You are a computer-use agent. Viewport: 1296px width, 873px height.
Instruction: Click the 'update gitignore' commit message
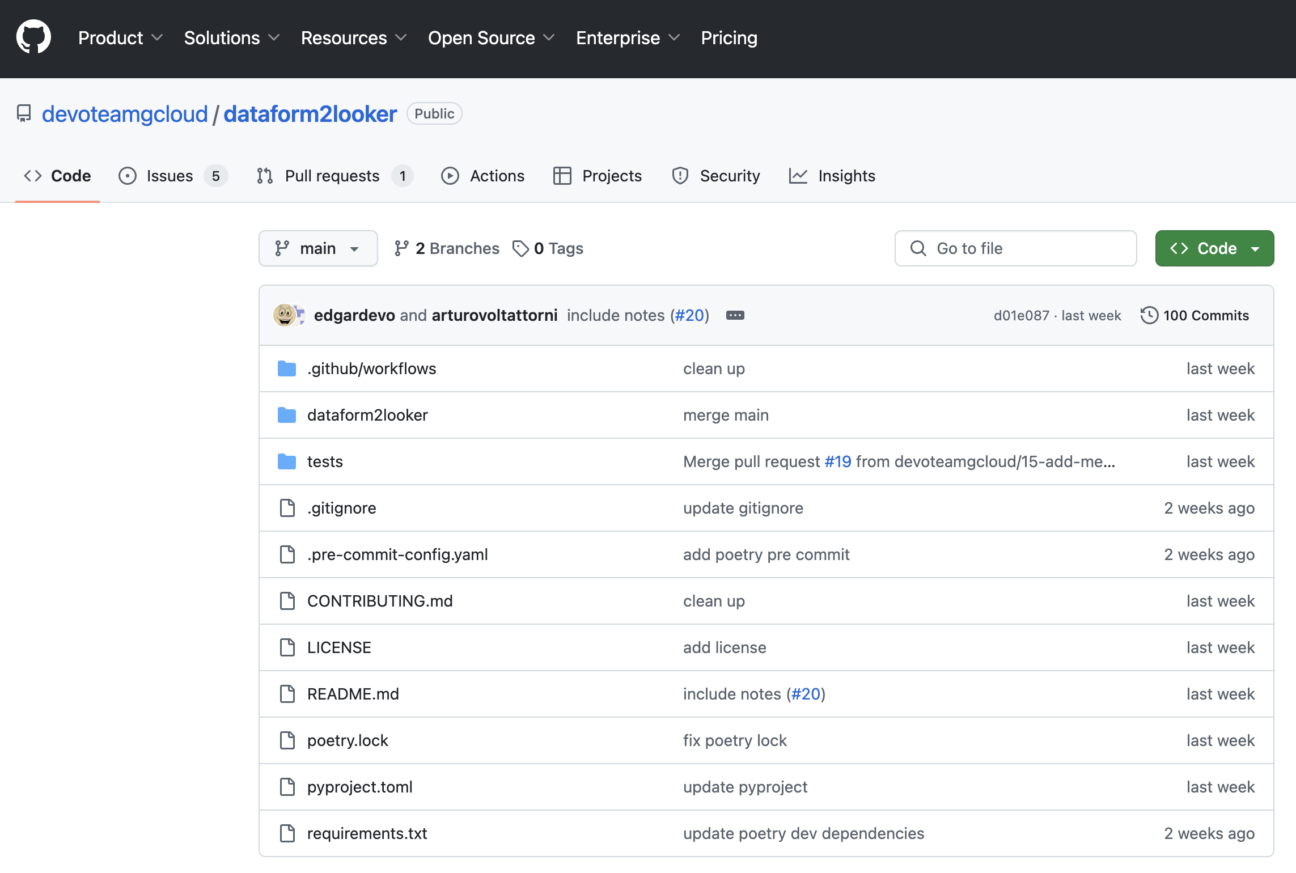743,508
